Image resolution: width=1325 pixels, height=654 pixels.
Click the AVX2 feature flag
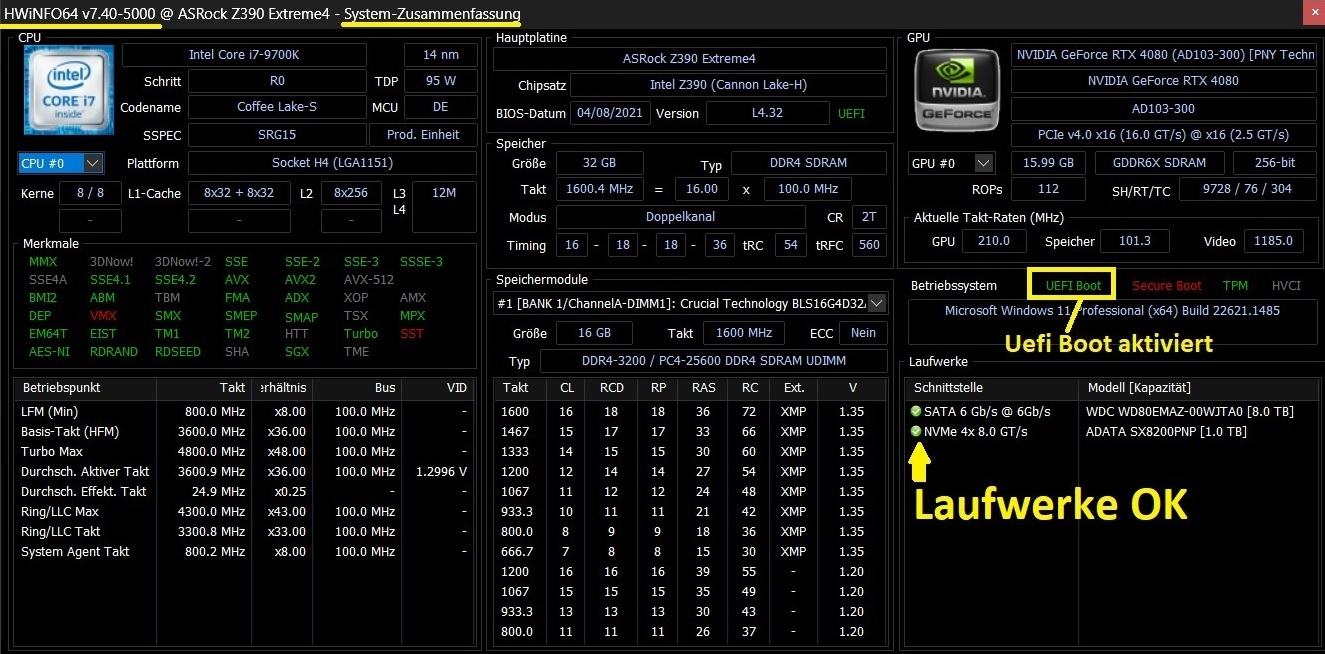299,280
